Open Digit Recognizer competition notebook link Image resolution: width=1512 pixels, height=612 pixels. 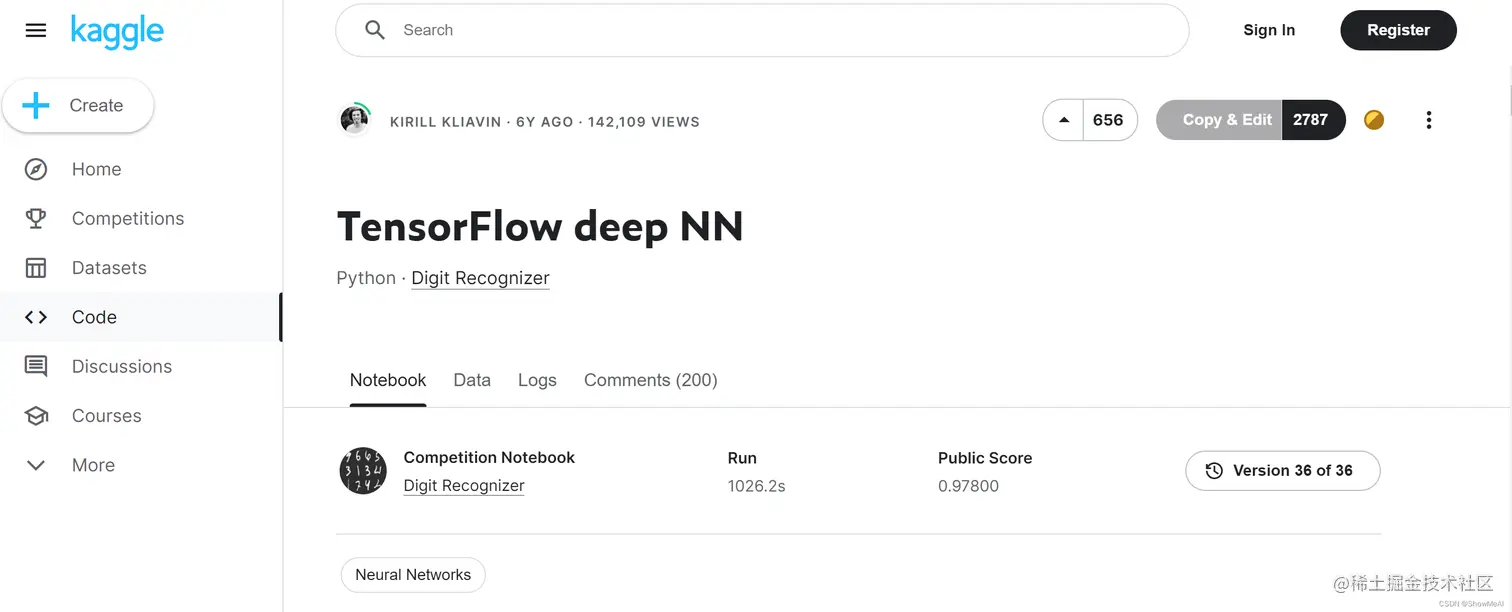[x=464, y=486]
